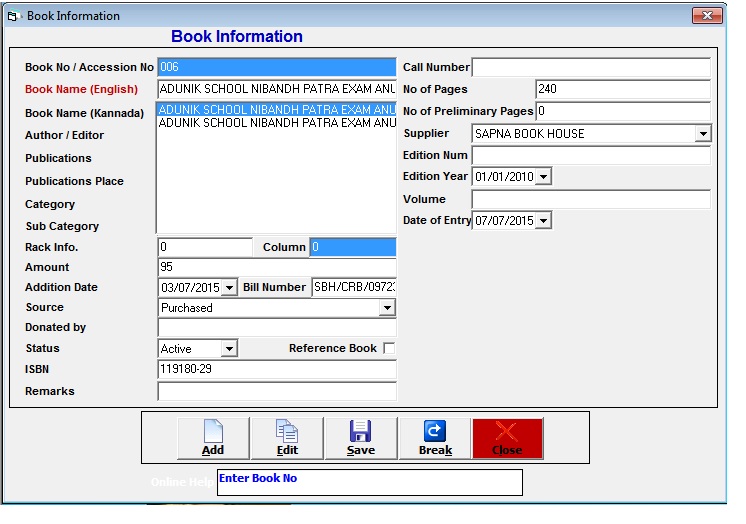Click the Amount input field

(277, 267)
